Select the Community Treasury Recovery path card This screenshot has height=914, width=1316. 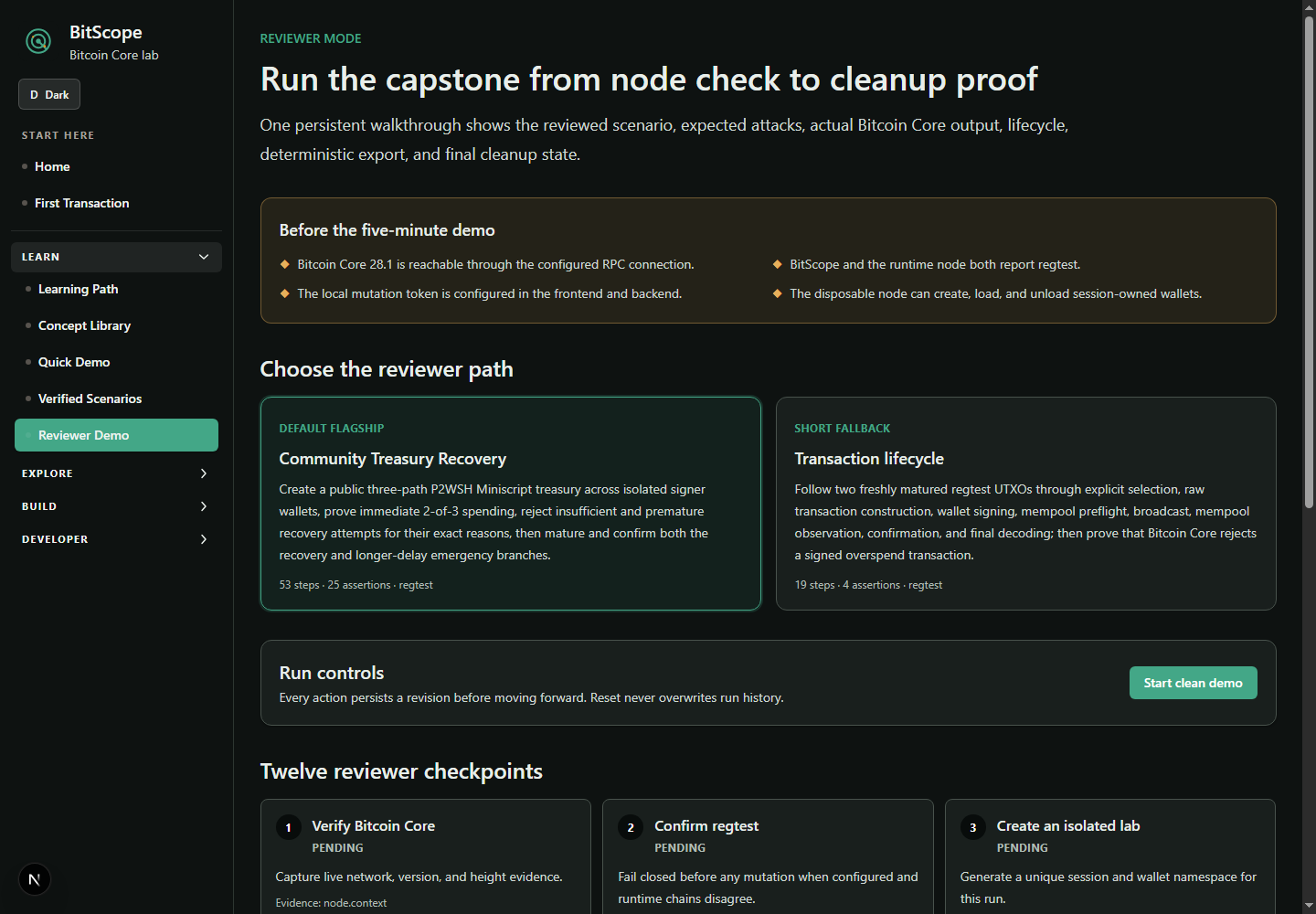tap(511, 504)
